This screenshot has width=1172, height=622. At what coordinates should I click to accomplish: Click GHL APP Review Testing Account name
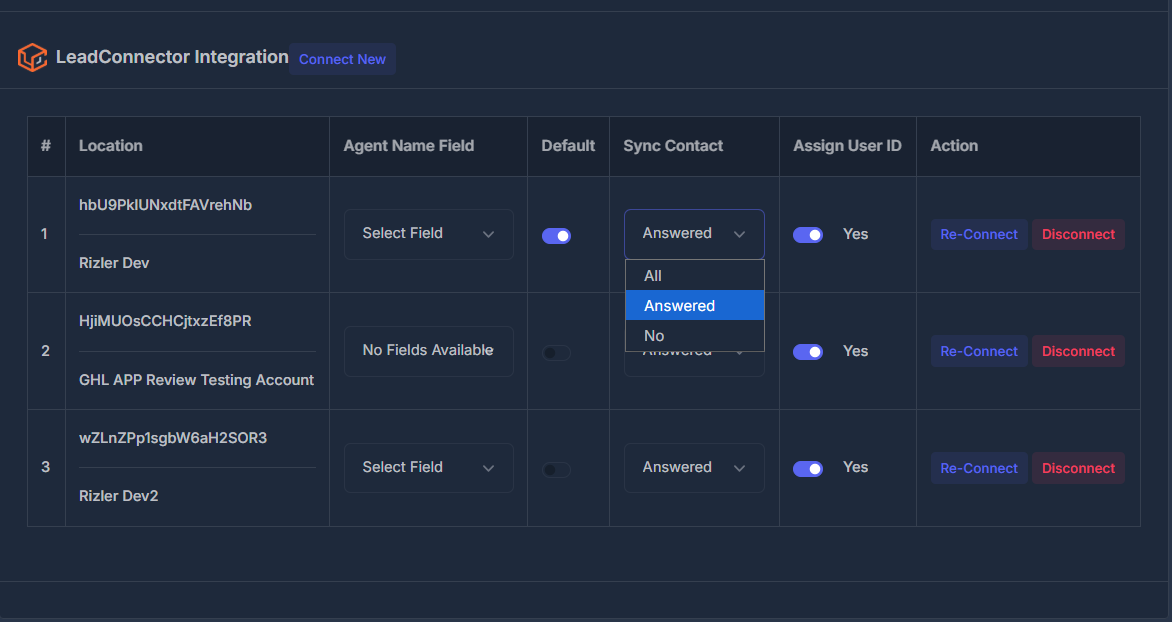pyautogui.click(x=197, y=380)
